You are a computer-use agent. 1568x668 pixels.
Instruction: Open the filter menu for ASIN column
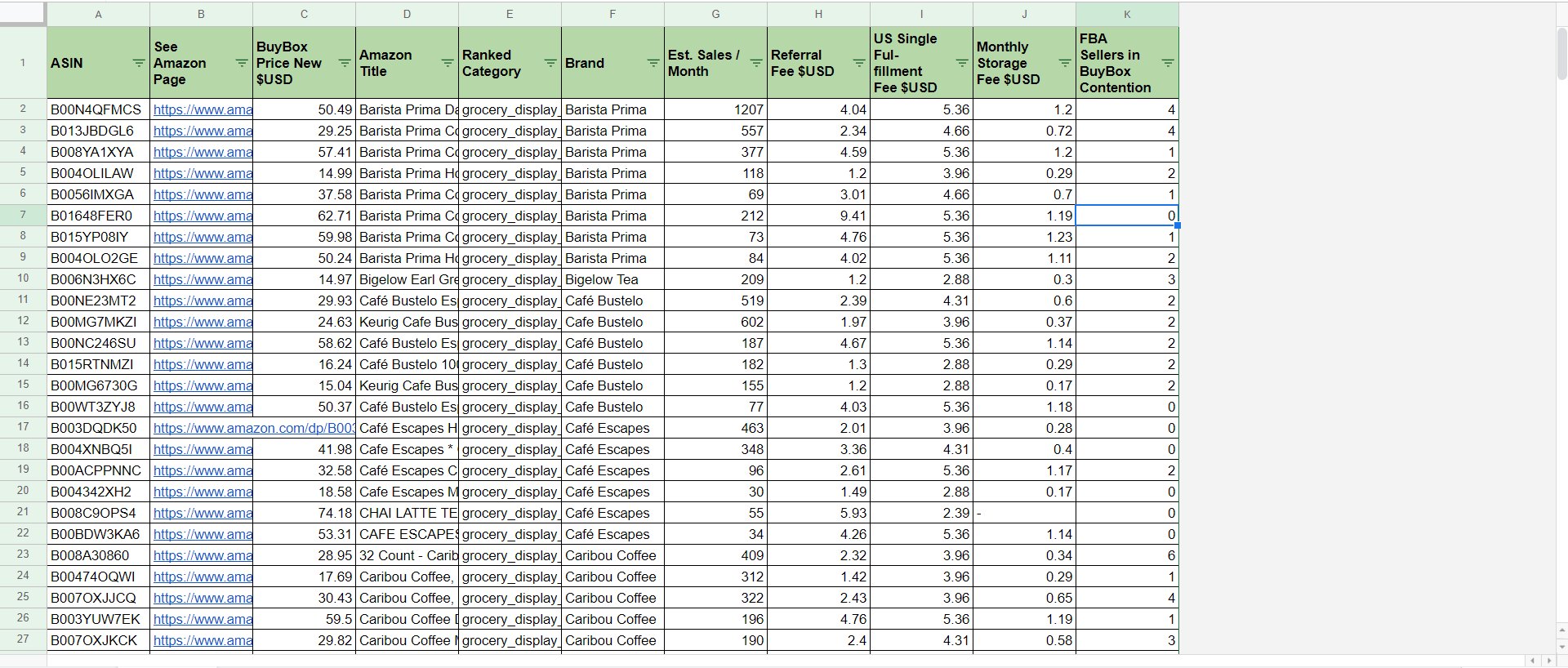tap(139, 63)
